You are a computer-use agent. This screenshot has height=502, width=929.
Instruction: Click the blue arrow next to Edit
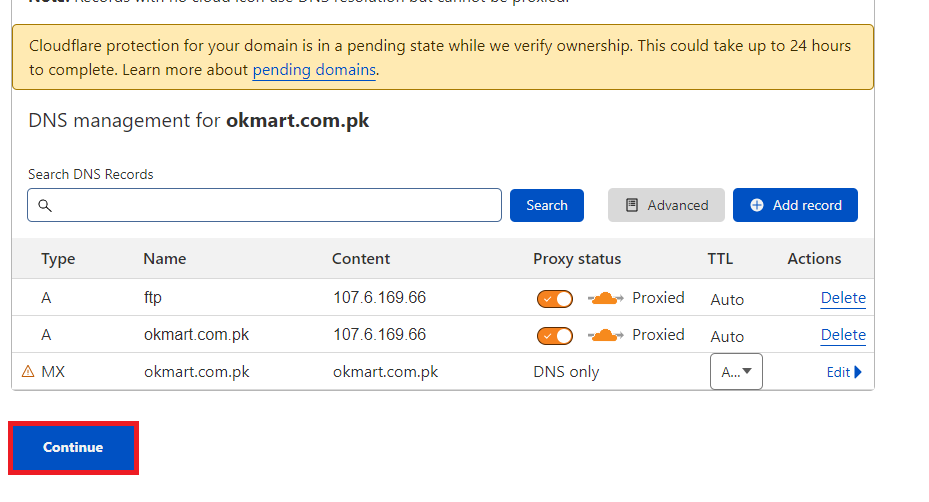point(858,372)
